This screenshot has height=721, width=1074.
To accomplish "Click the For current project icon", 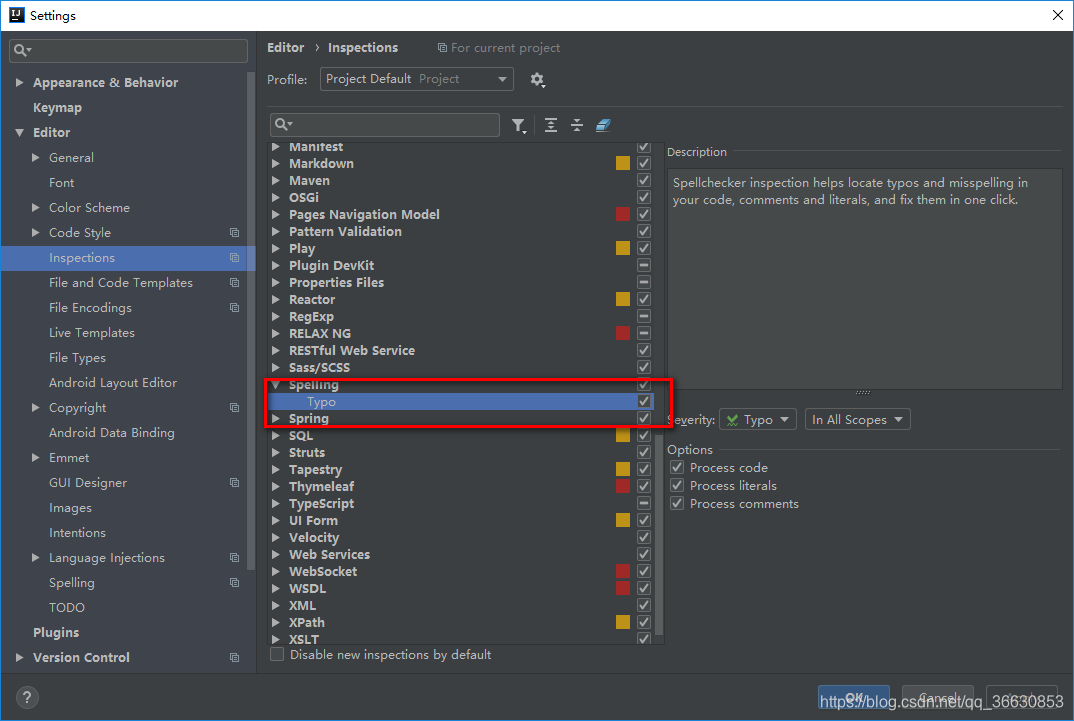I will click(x=442, y=48).
